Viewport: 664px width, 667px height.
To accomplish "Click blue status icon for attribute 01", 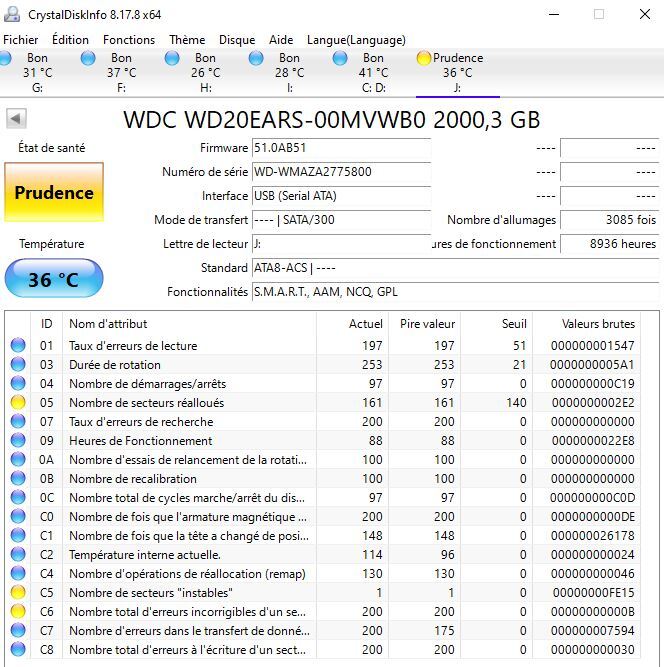I will (18, 345).
